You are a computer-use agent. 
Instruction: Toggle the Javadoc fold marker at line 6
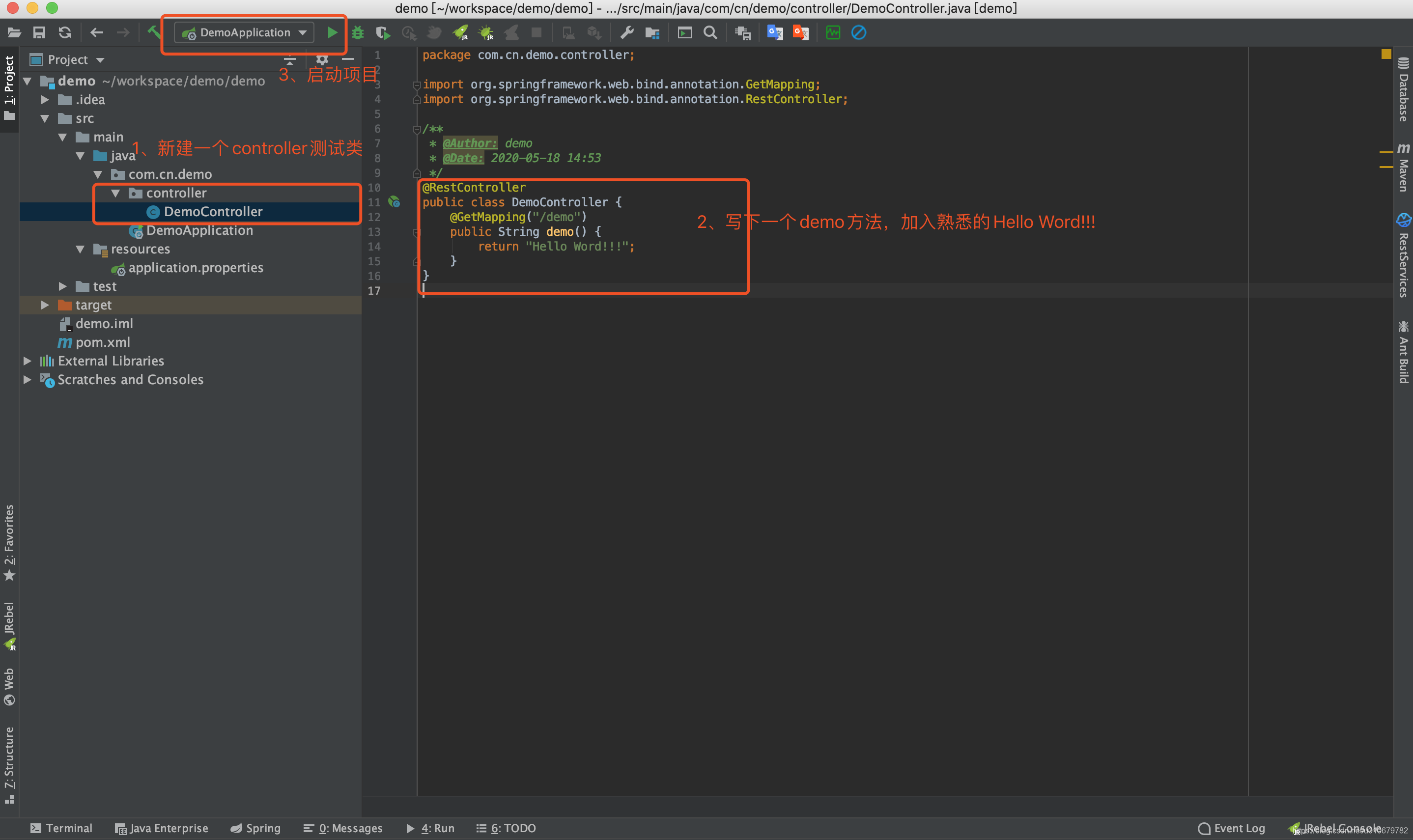click(416, 129)
